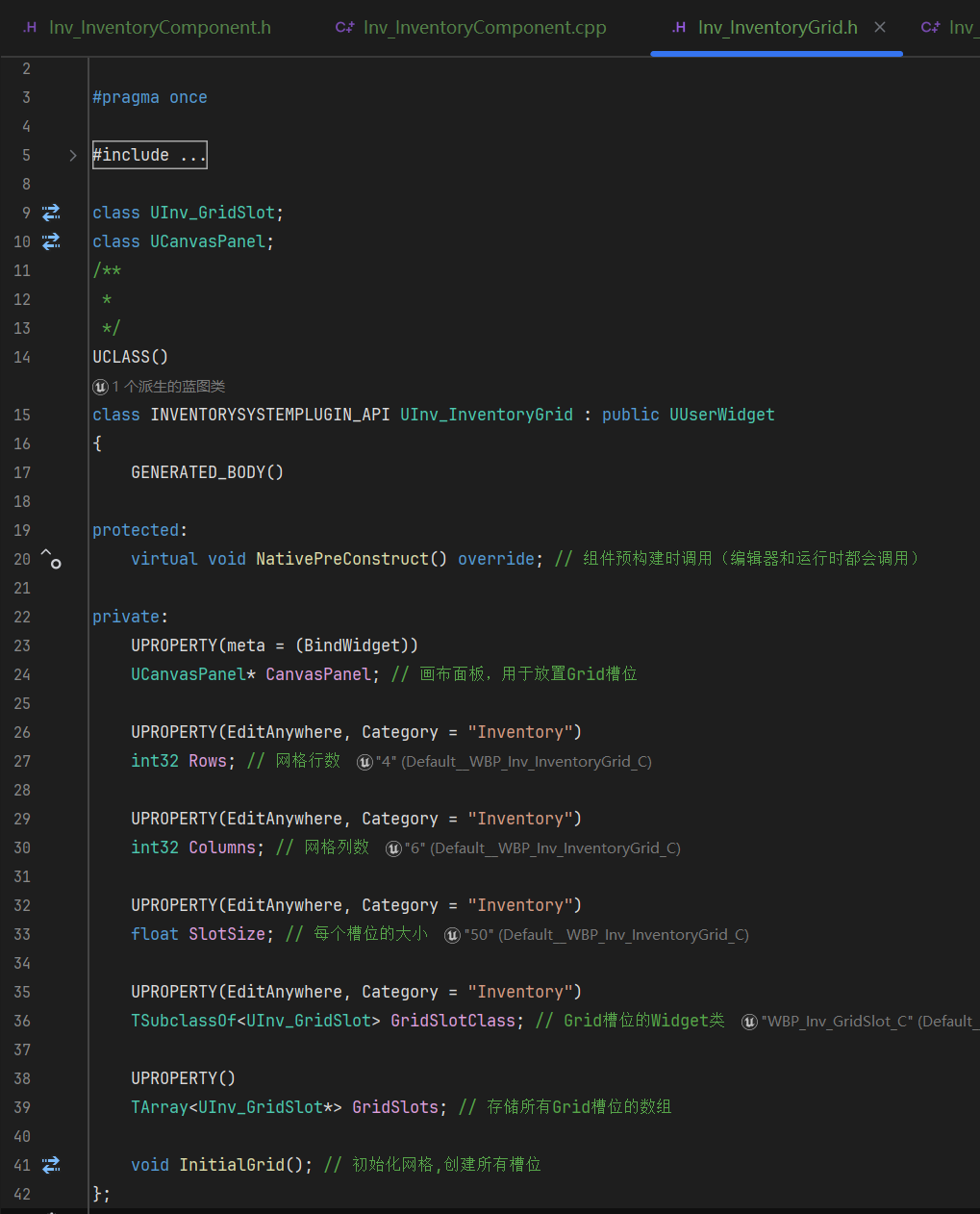This screenshot has height=1214, width=980.
Task: Click the folded "#include ..." placeholder
Action: (x=149, y=155)
